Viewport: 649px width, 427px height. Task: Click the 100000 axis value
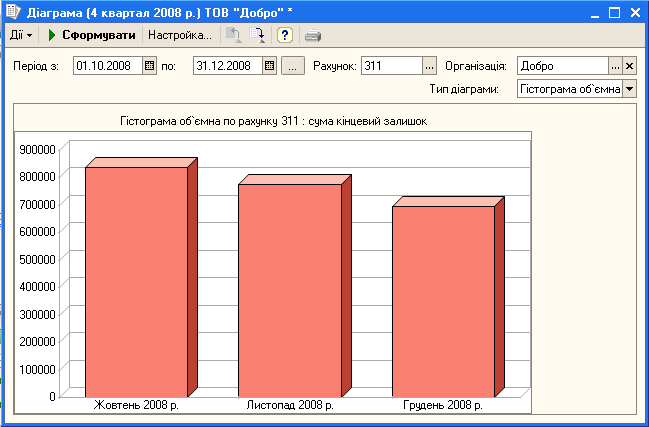point(37,369)
